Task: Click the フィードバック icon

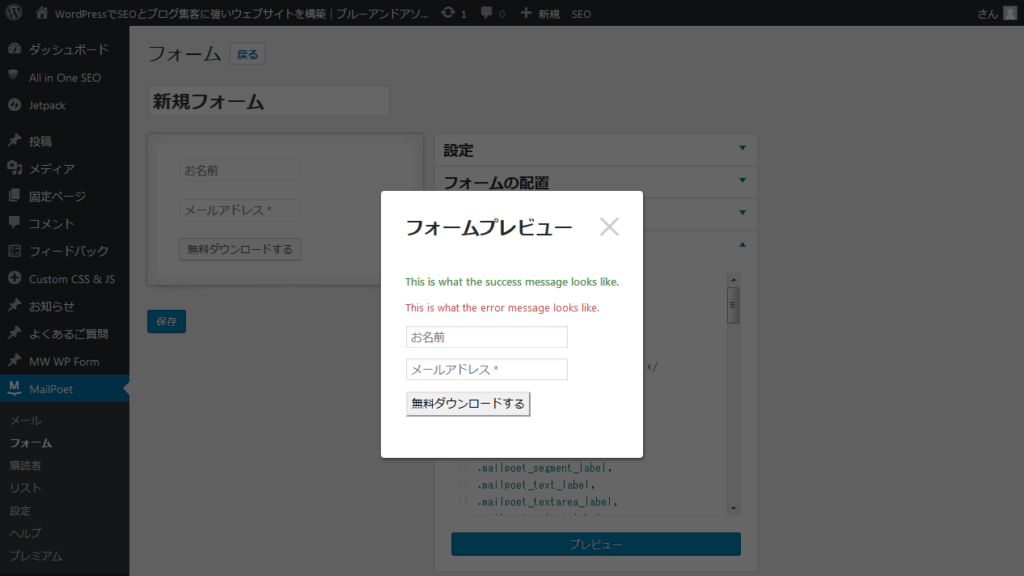Action: [x=14, y=251]
